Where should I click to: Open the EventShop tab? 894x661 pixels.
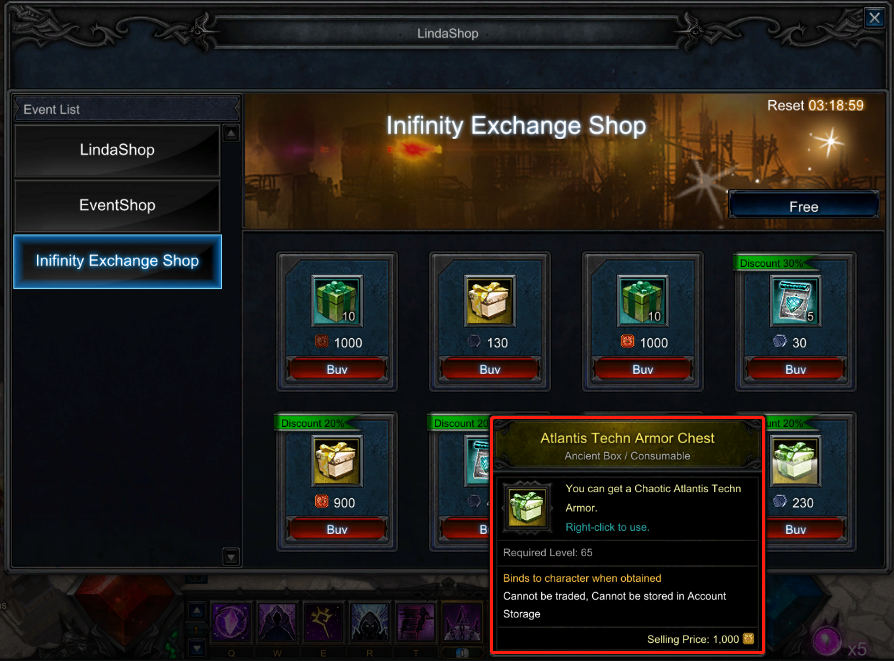click(x=117, y=205)
